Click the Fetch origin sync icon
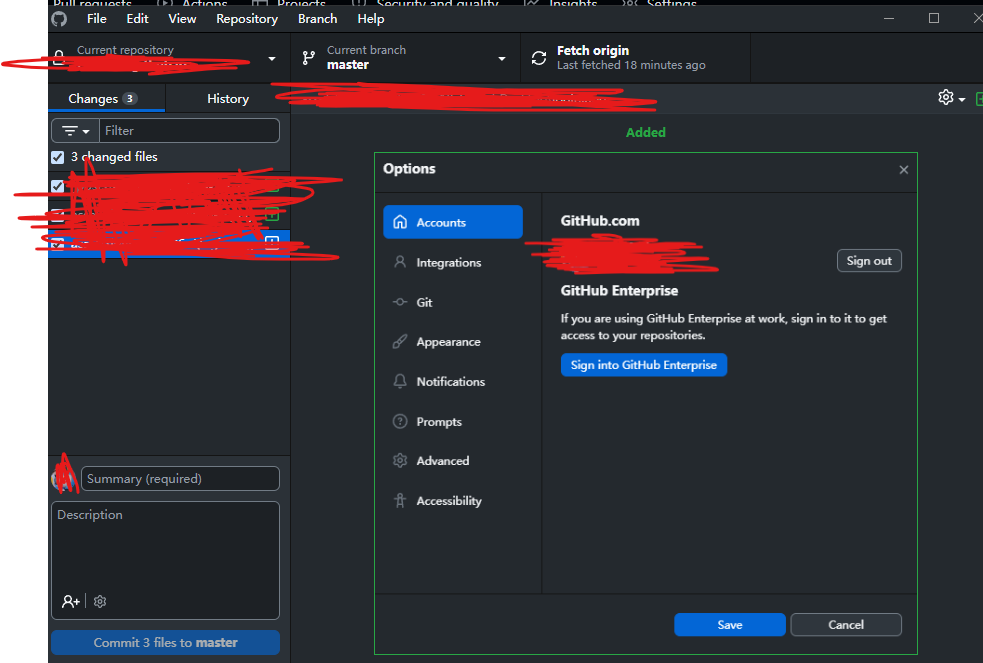The height and width of the screenshot is (663, 983). (x=539, y=58)
